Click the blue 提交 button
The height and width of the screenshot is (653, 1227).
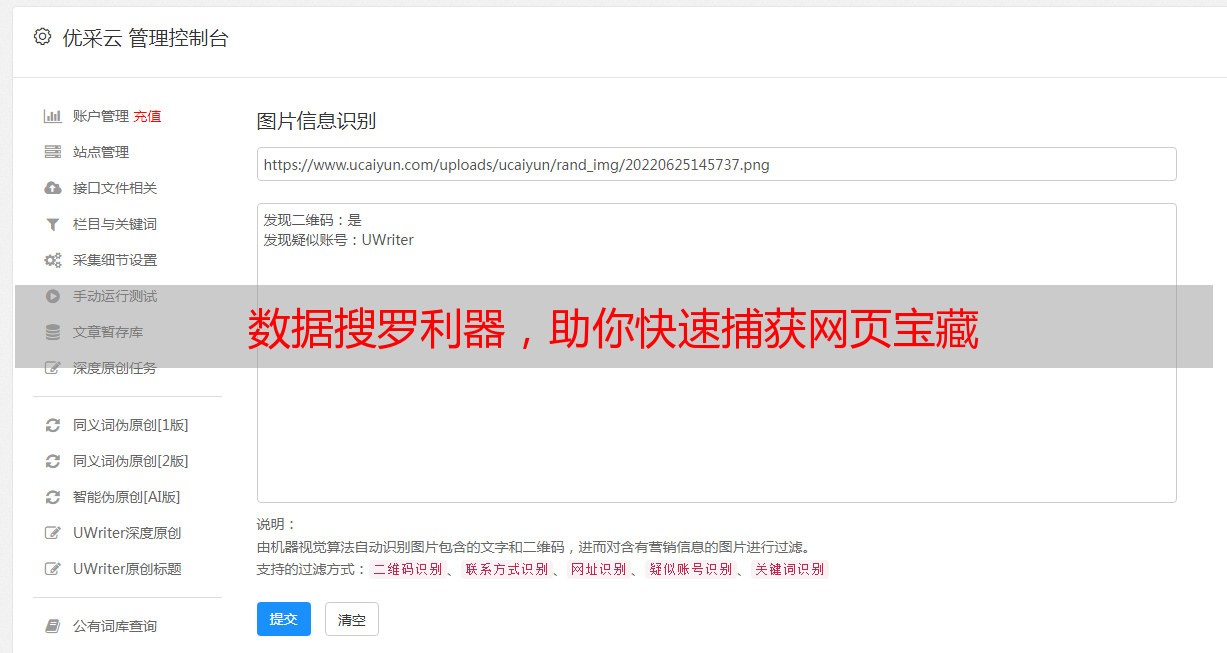pos(284,619)
